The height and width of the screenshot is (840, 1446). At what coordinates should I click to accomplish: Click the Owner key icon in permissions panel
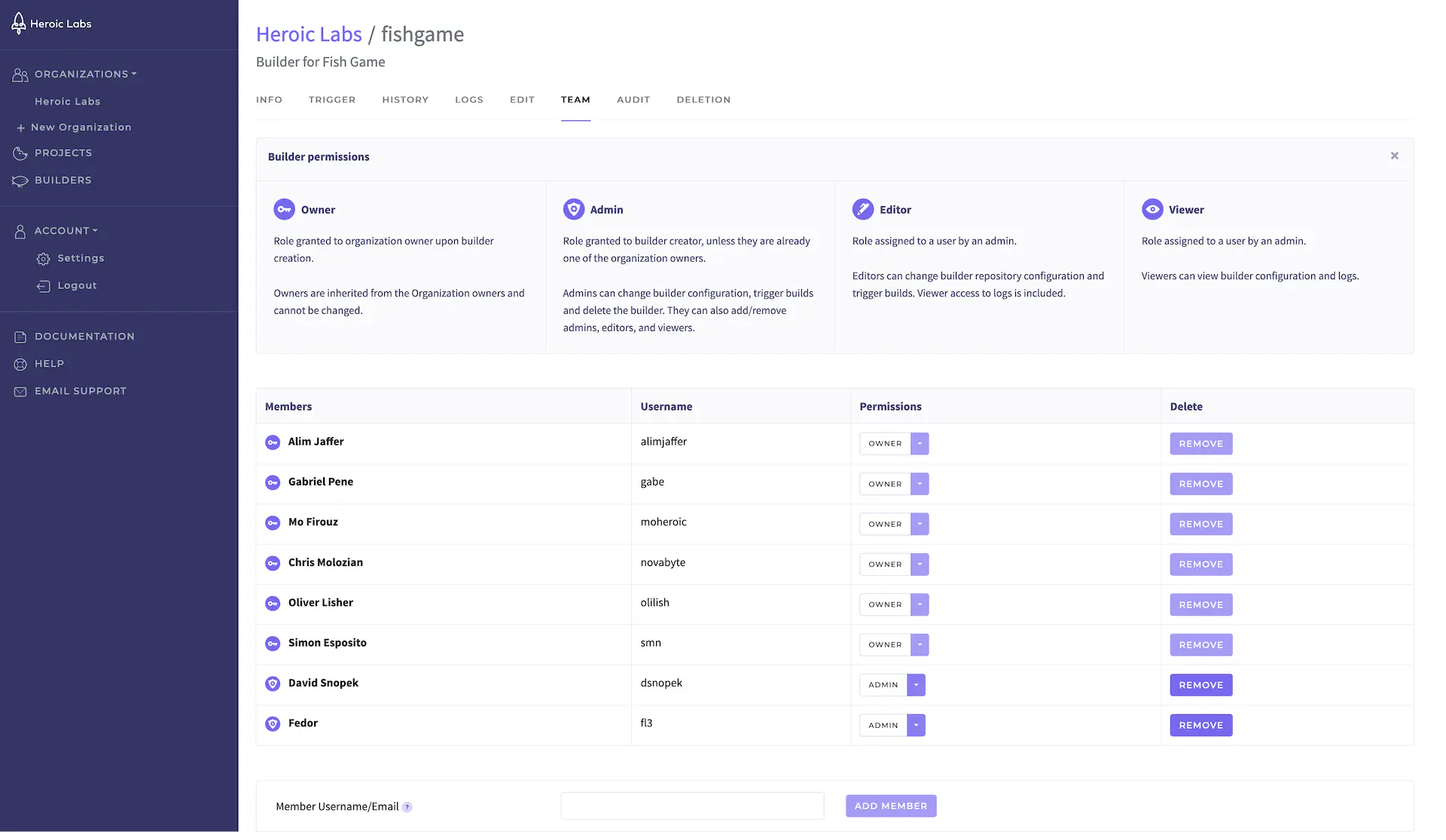(x=284, y=209)
